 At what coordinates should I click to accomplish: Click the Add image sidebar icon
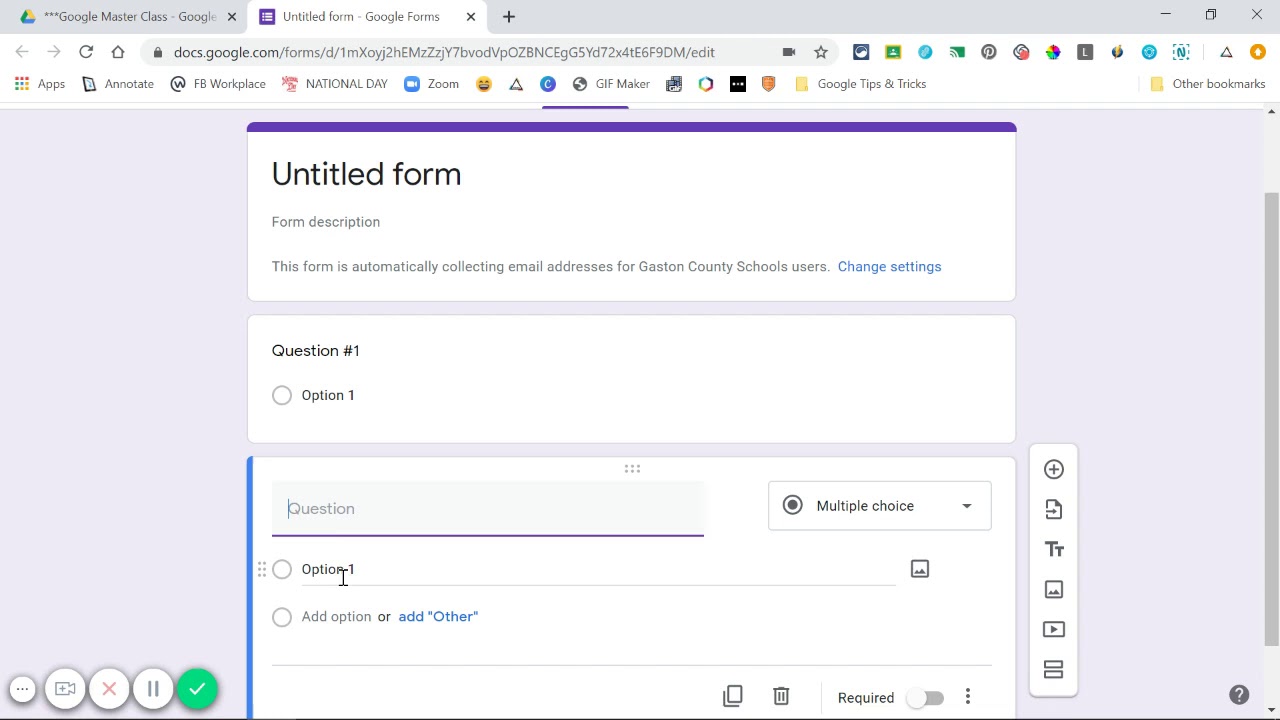tap(1053, 590)
